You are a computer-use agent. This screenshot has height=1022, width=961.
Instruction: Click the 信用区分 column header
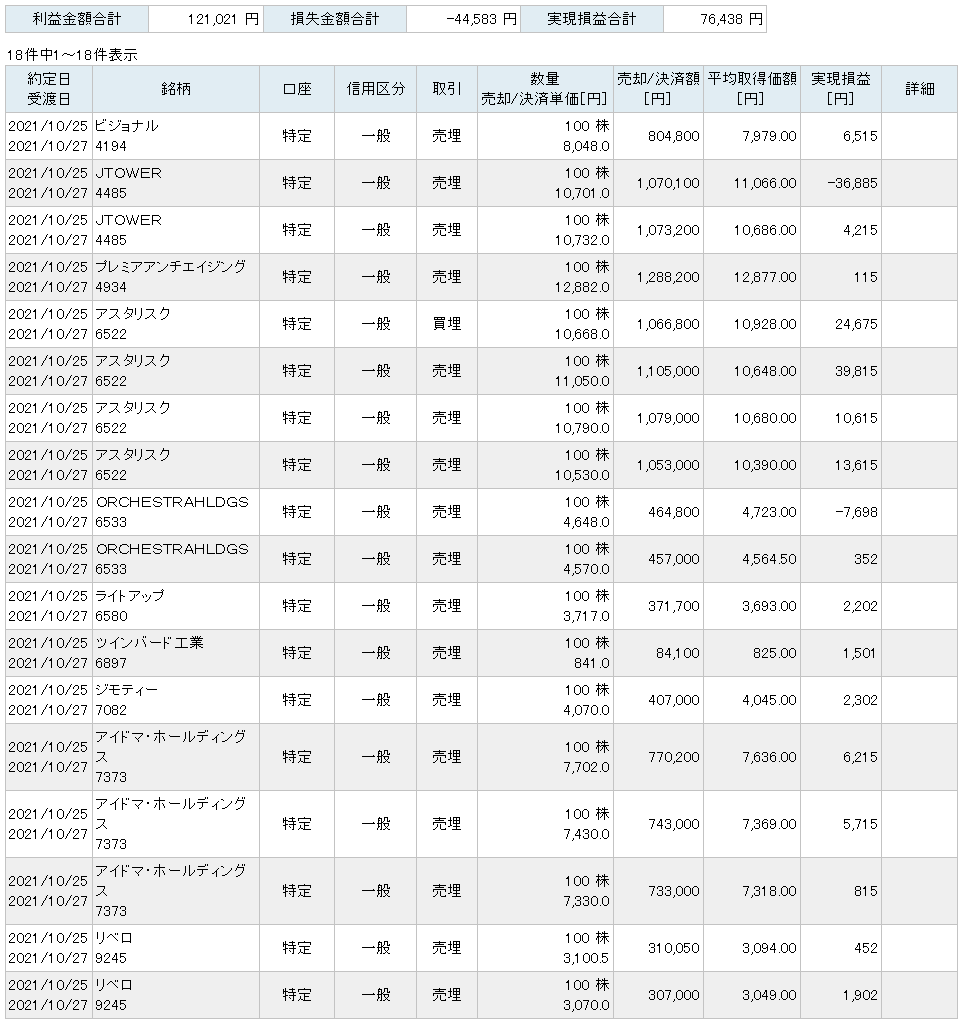(x=376, y=89)
